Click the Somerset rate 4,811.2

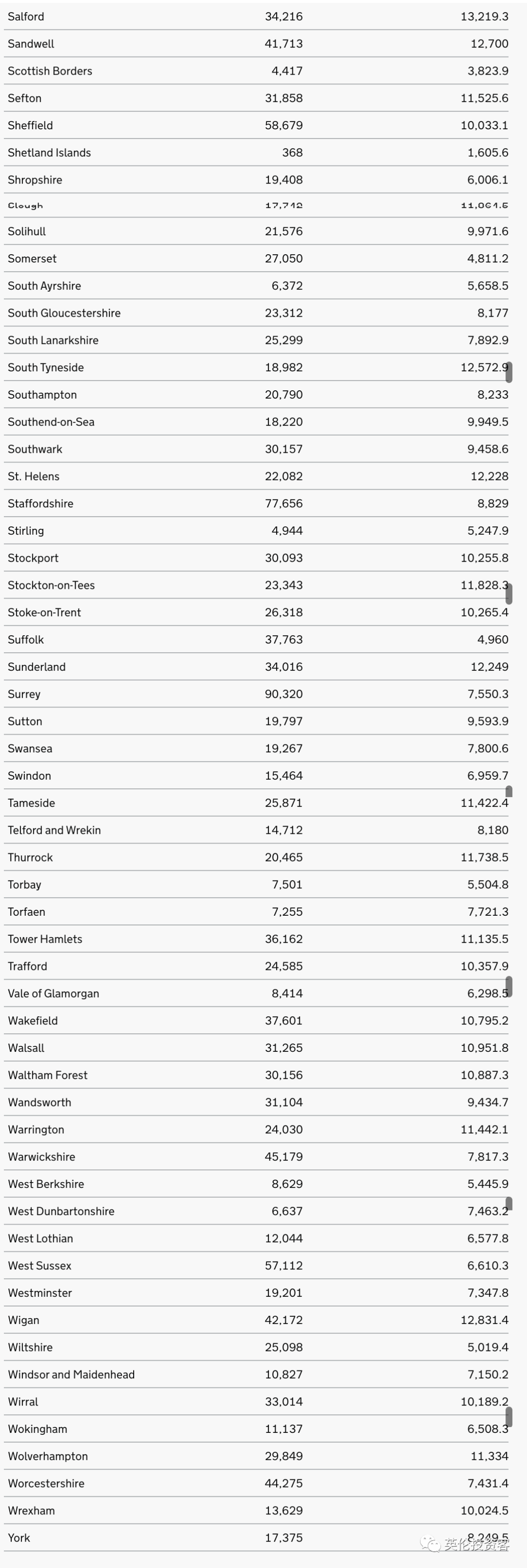tap(487, 259)
